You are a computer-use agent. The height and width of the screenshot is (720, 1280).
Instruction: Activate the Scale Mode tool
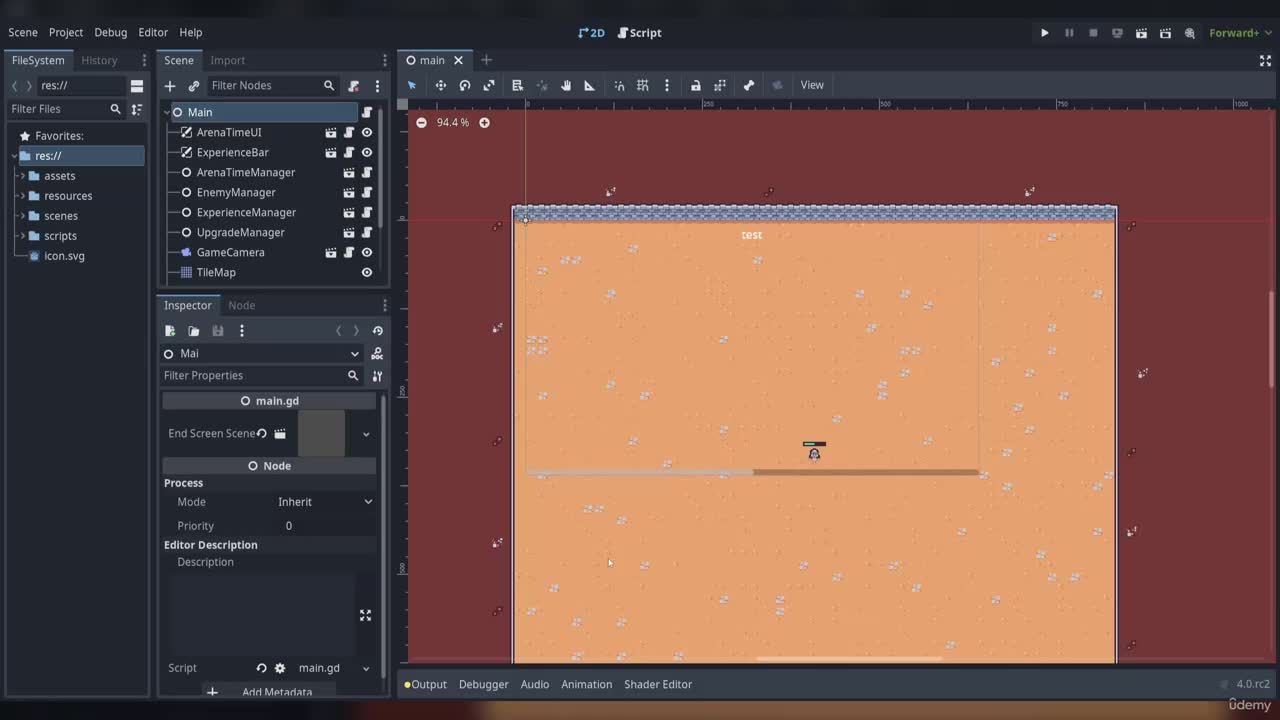click(489, 85)
